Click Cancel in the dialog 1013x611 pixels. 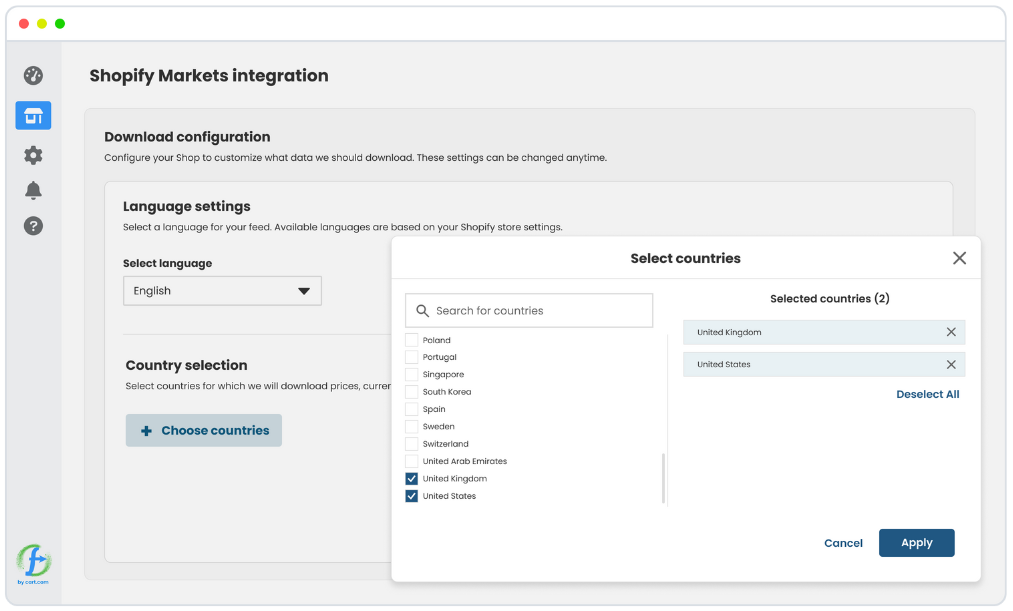pos(843,542)
